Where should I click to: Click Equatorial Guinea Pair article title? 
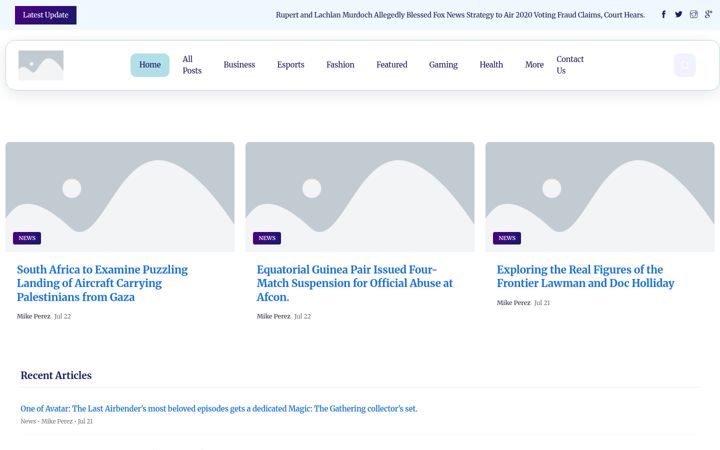coord(354,283)
